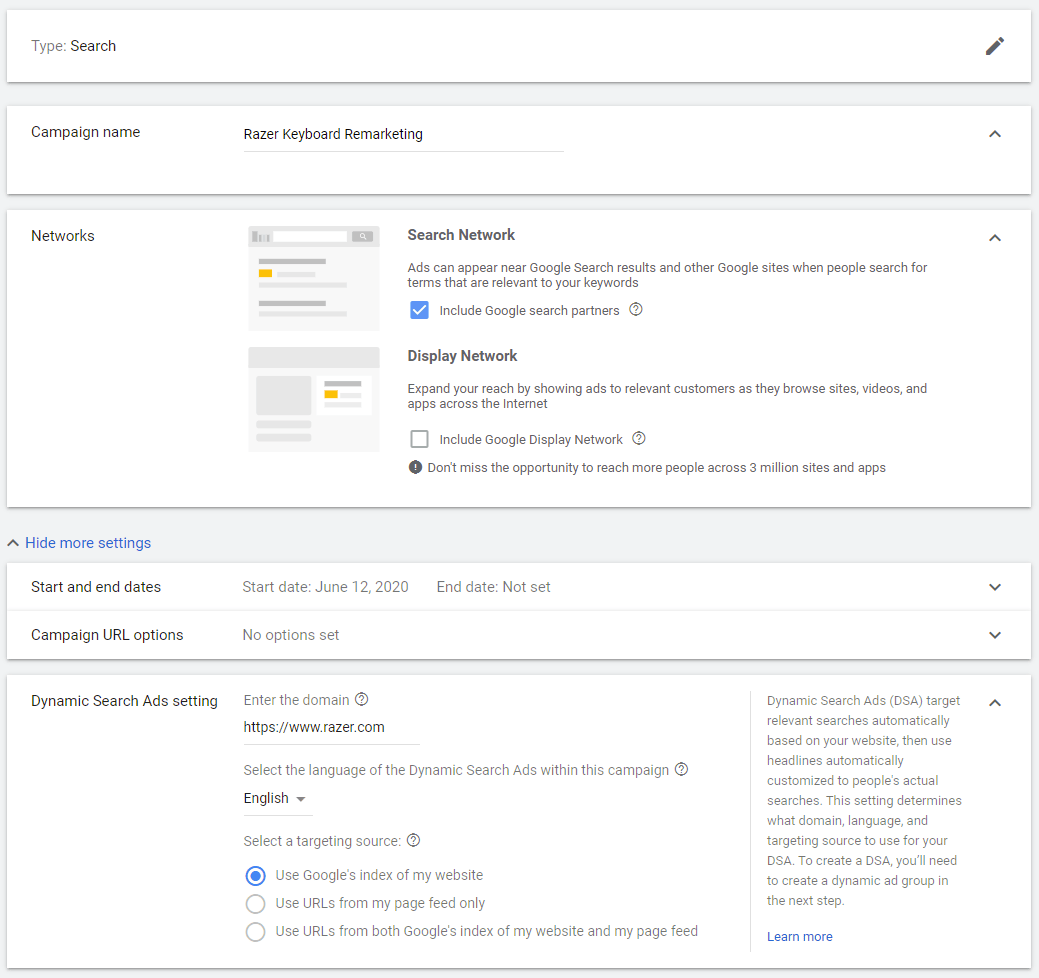This screenshot has width=1039, height=978.
Task: Uncheck Include Google search partners
Action: coord(419,310)
